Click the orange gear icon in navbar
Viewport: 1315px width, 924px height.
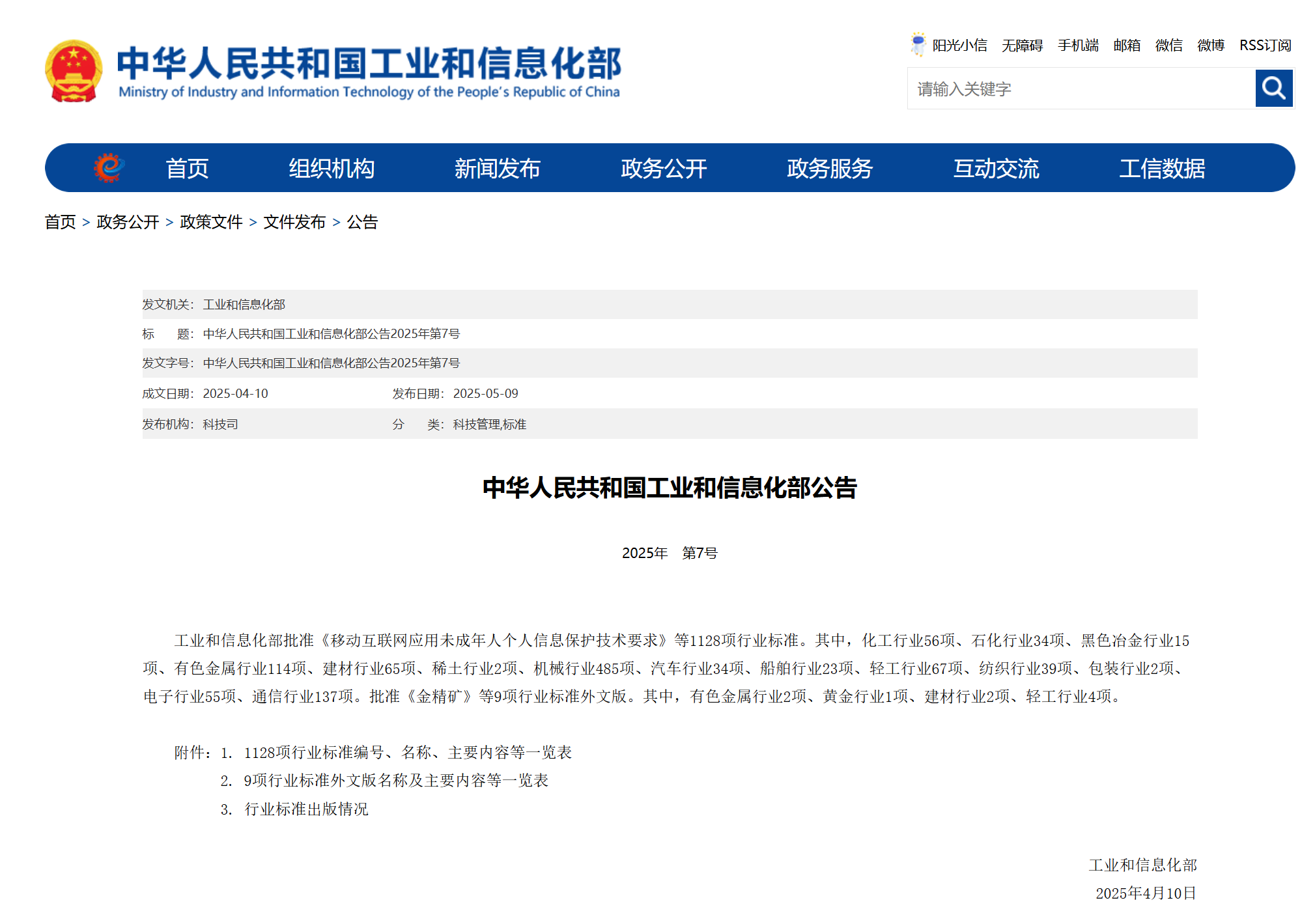pos(109,168)
